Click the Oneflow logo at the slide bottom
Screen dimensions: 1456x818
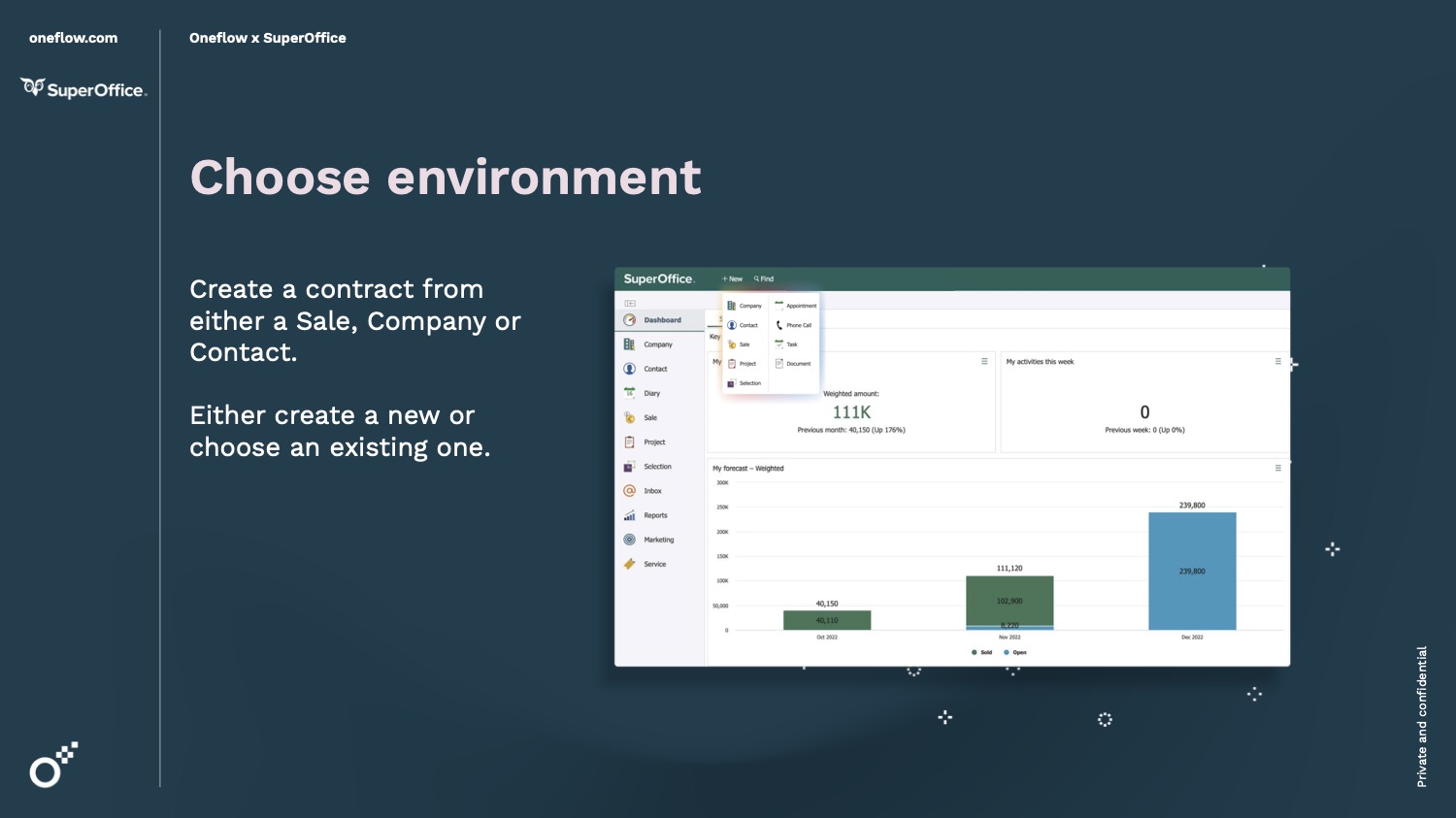coord(53,765)
